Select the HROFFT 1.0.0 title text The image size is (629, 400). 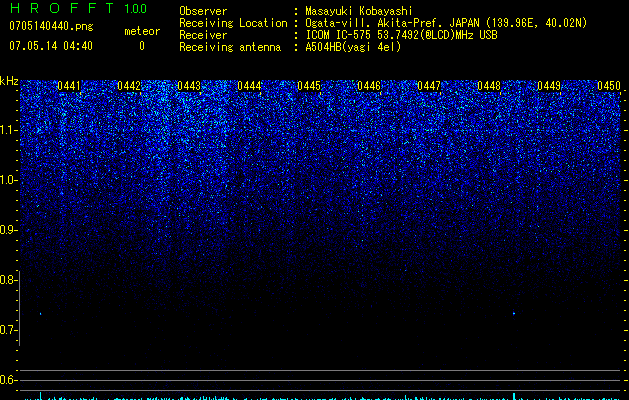[78, 8]
